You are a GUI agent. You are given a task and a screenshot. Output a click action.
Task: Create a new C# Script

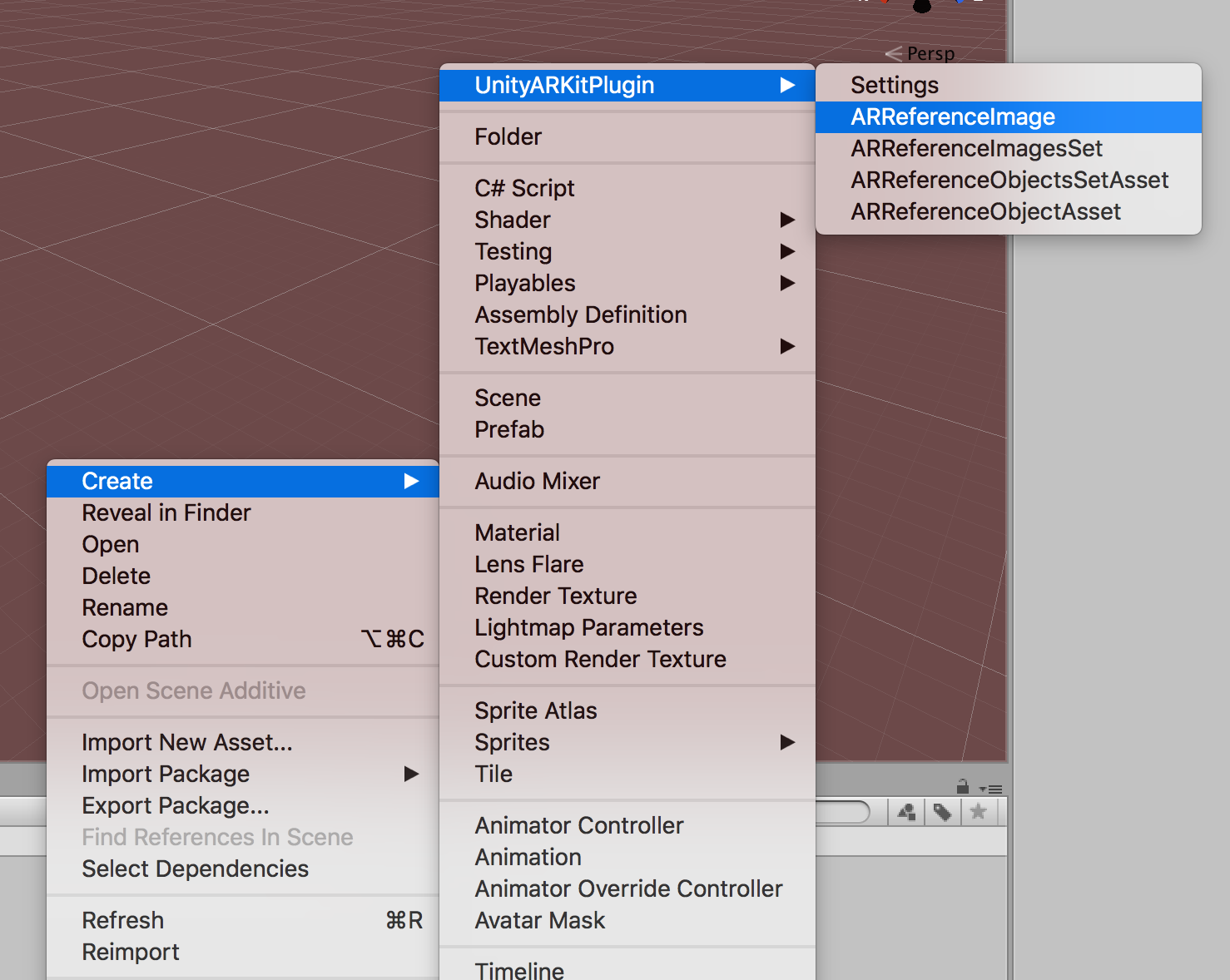pyautogui.click(x=627, y=188)
